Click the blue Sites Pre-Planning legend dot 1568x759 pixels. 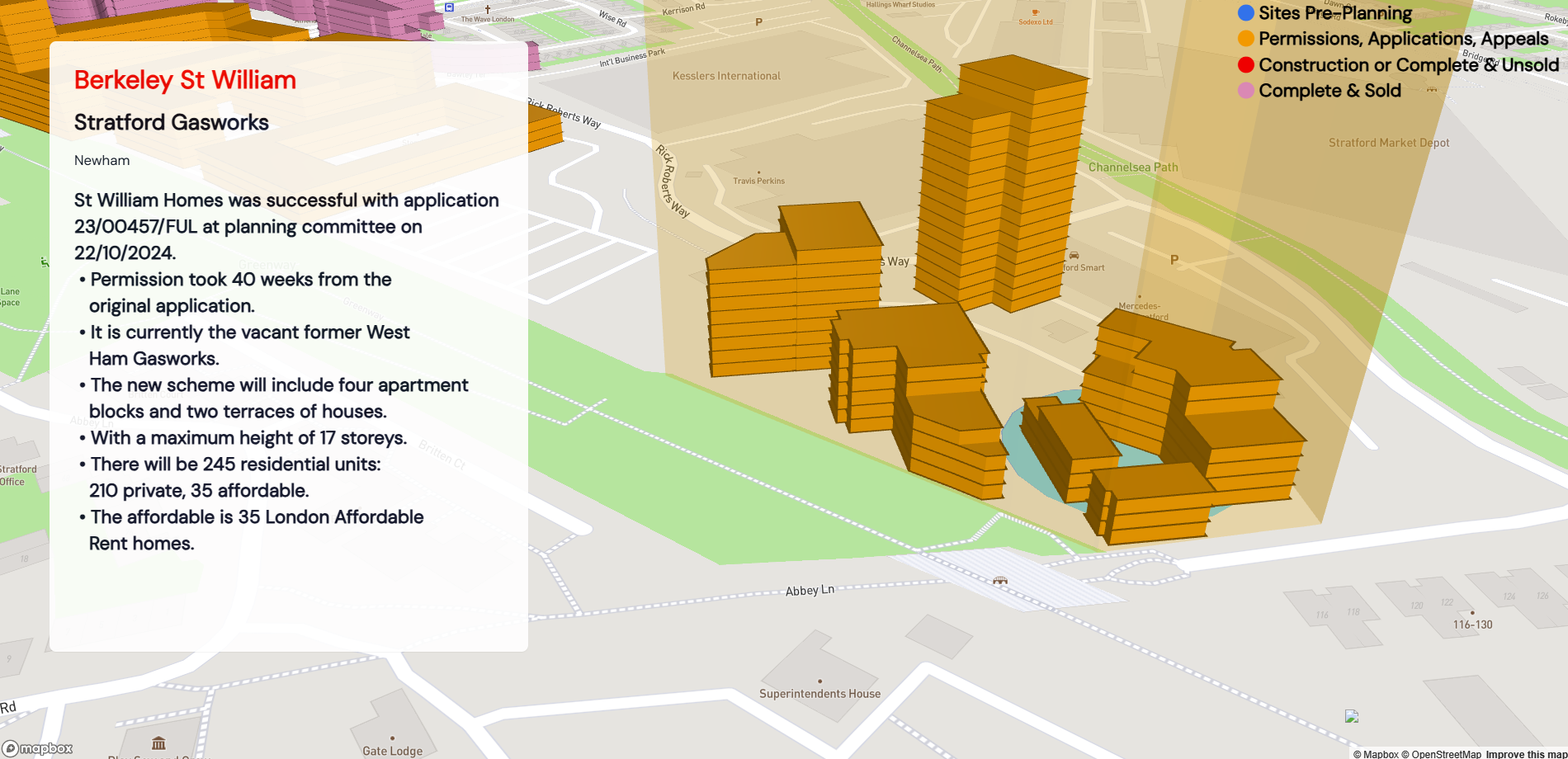pos(1246,13)
